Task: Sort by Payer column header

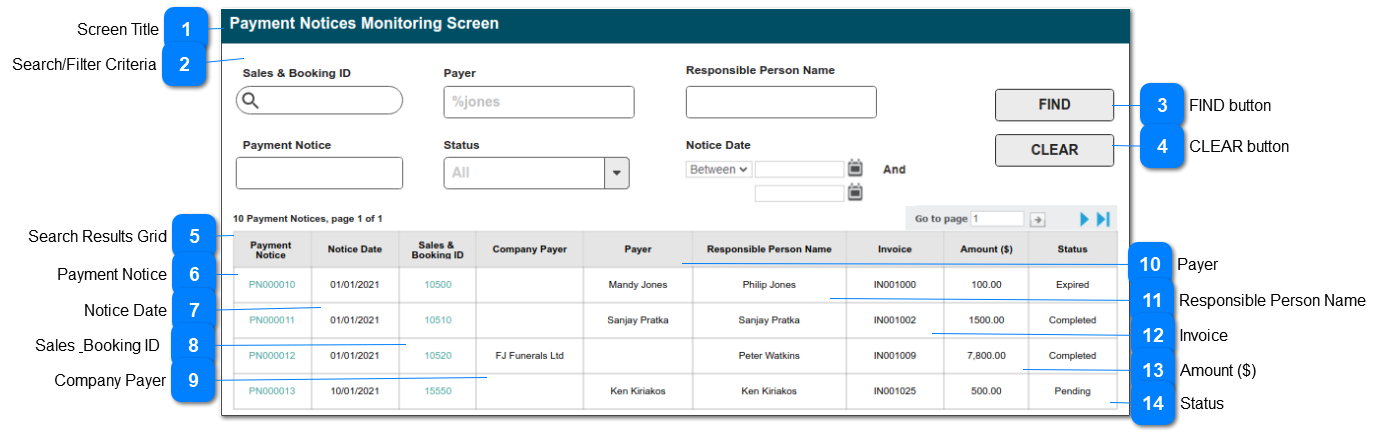Action: pyautogui.click(x=638, y=249)
